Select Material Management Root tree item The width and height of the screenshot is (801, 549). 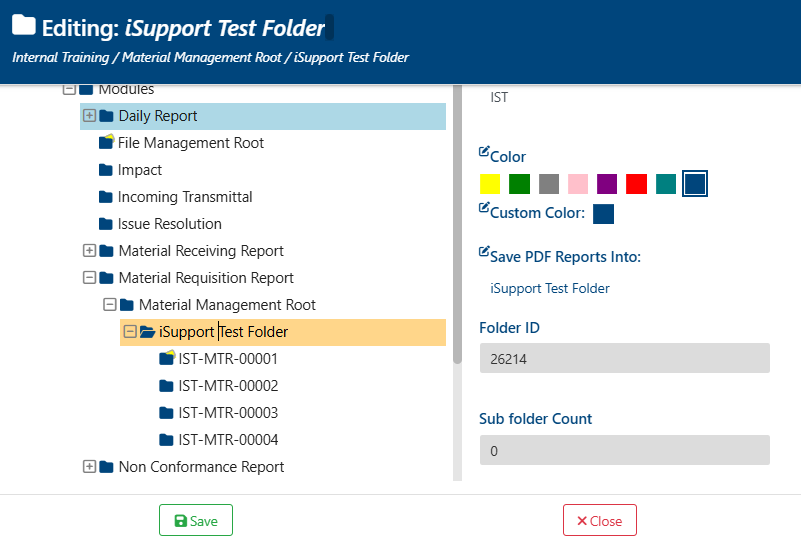pyautogui.click(x=227, y=305)
